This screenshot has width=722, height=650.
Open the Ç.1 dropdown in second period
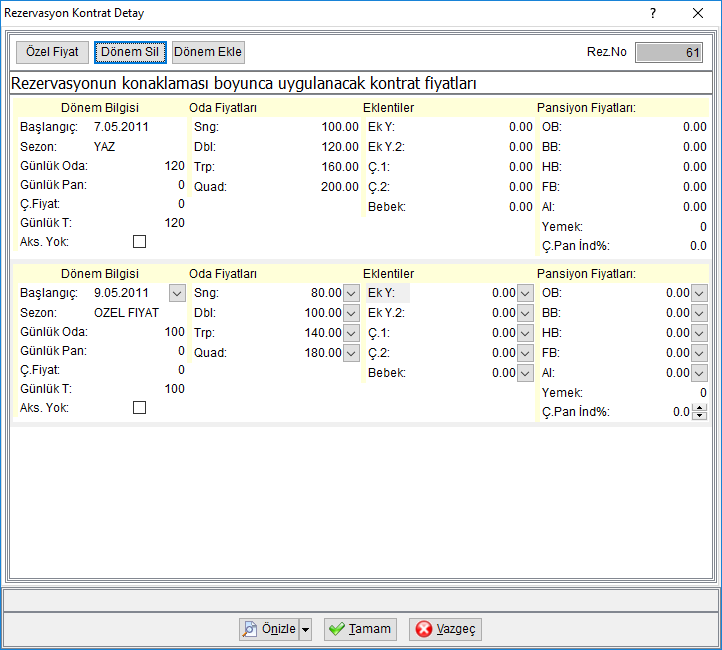(x=525, y=333)
